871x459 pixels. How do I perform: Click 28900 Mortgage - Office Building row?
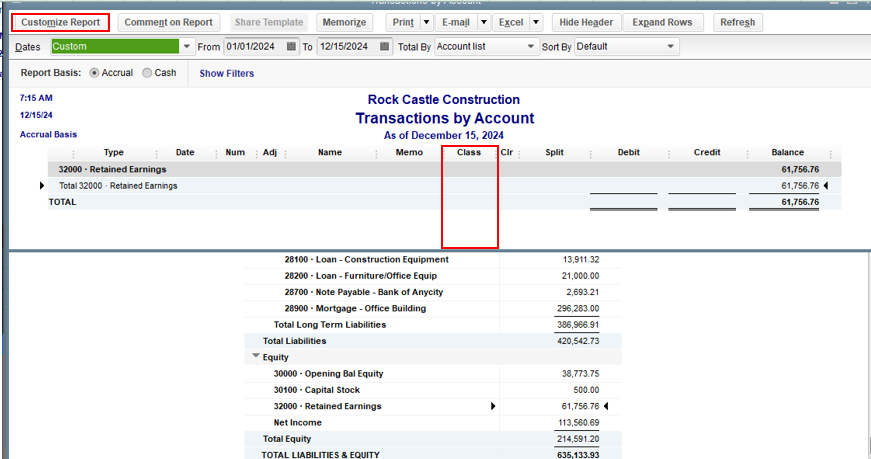click(433, 308)
